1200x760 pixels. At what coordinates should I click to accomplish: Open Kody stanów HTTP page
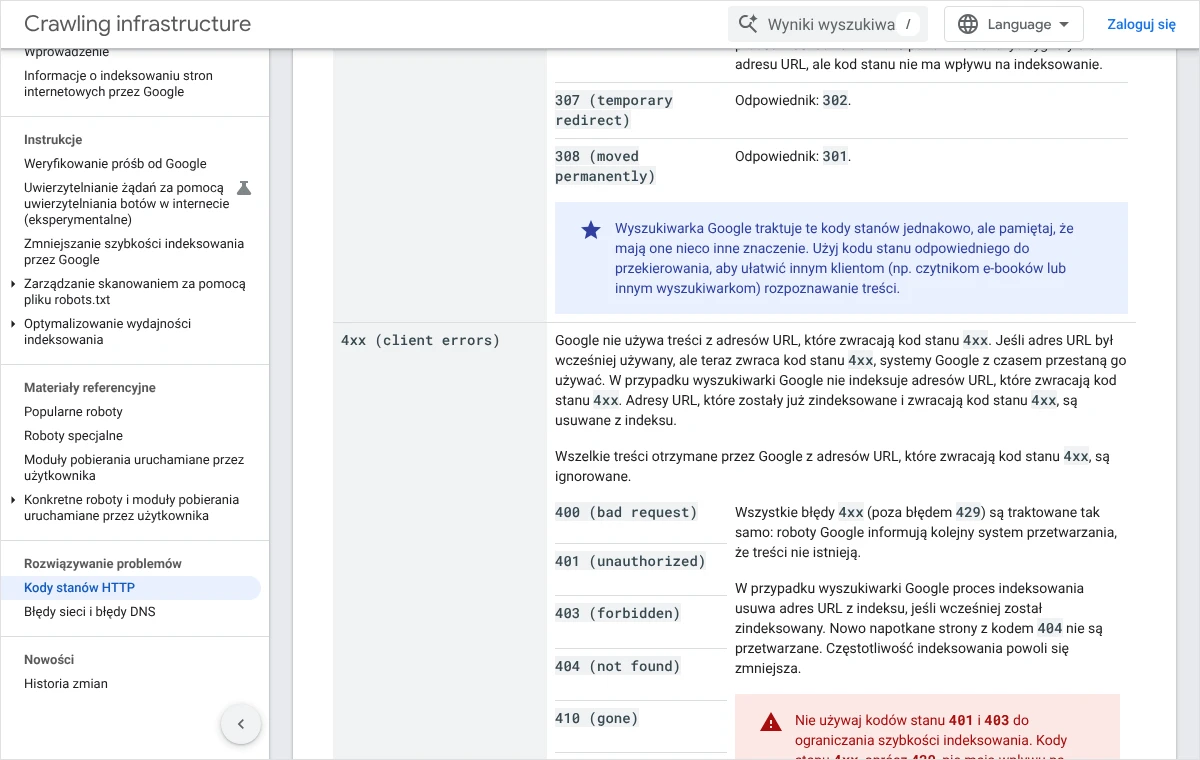coord(79,588)
